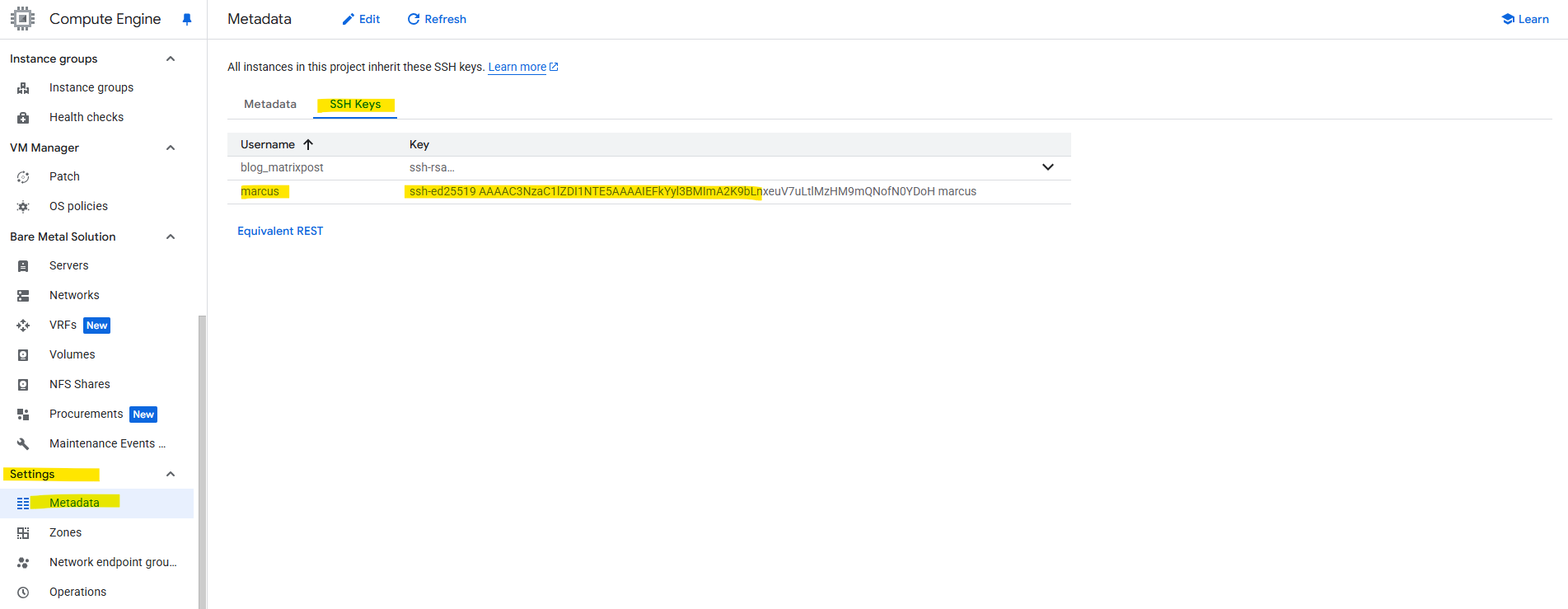
Task: Click the Servers sidebar icon
Action: coord(23,265)
